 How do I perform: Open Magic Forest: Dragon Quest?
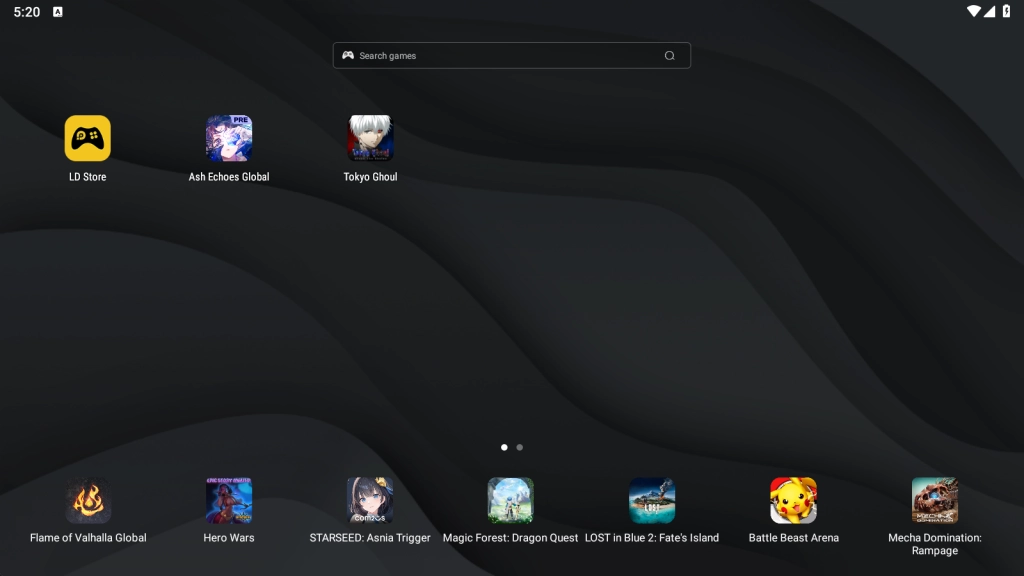[x=510, y=500]
